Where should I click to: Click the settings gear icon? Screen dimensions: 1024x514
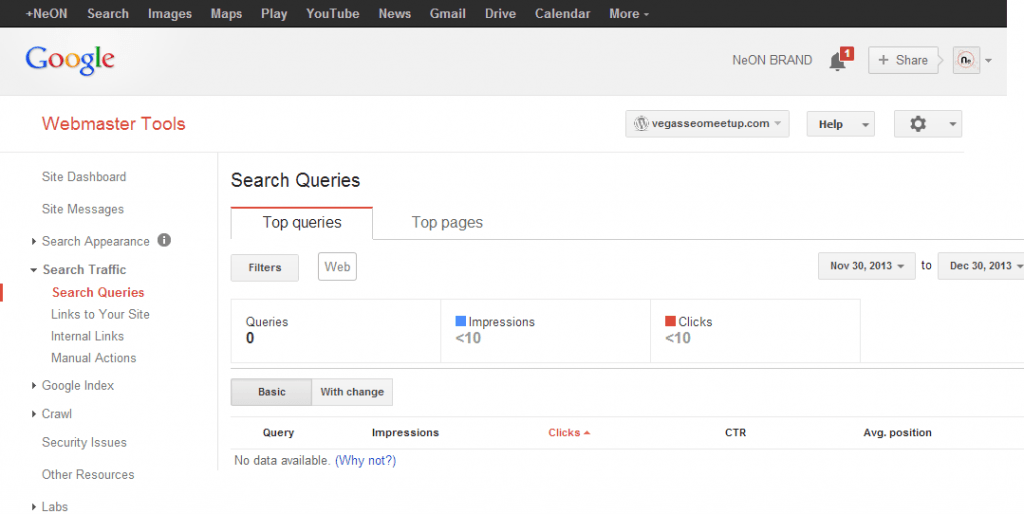point(918,123)
